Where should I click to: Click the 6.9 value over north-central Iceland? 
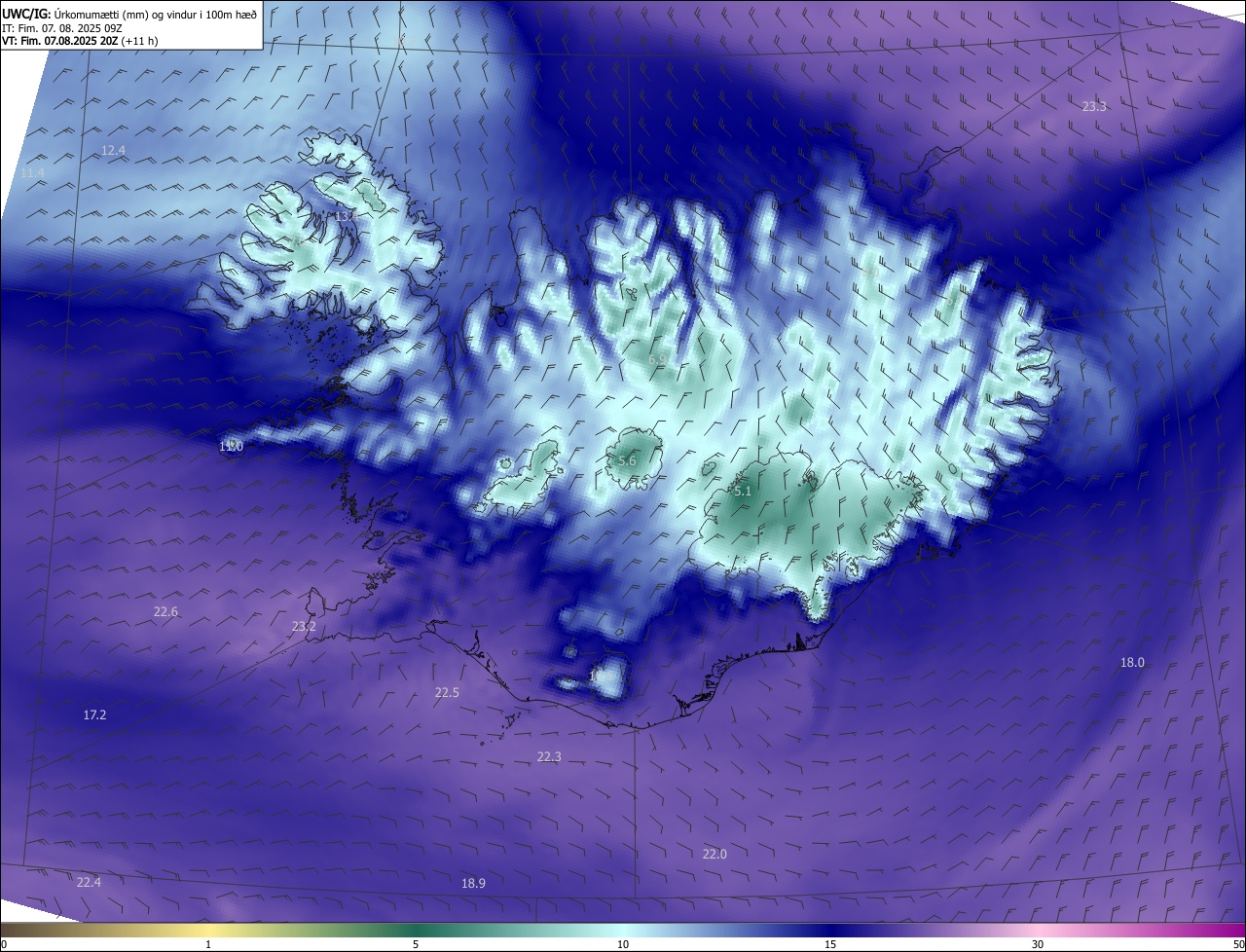(x=657, y=359)
